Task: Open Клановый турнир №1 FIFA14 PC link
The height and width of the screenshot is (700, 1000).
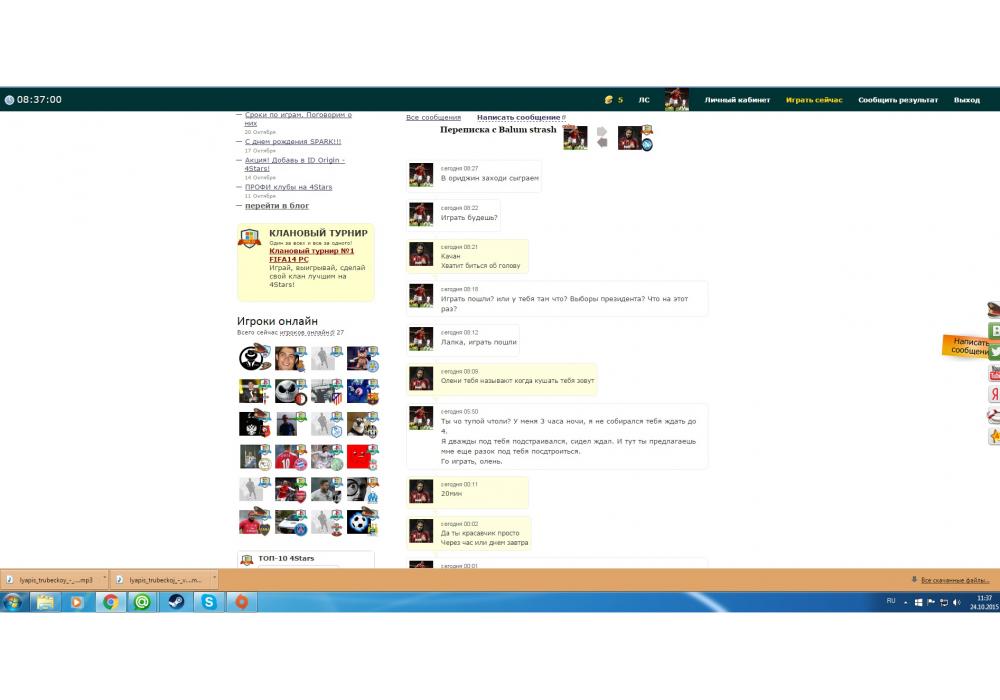Action: click(311, 255)
